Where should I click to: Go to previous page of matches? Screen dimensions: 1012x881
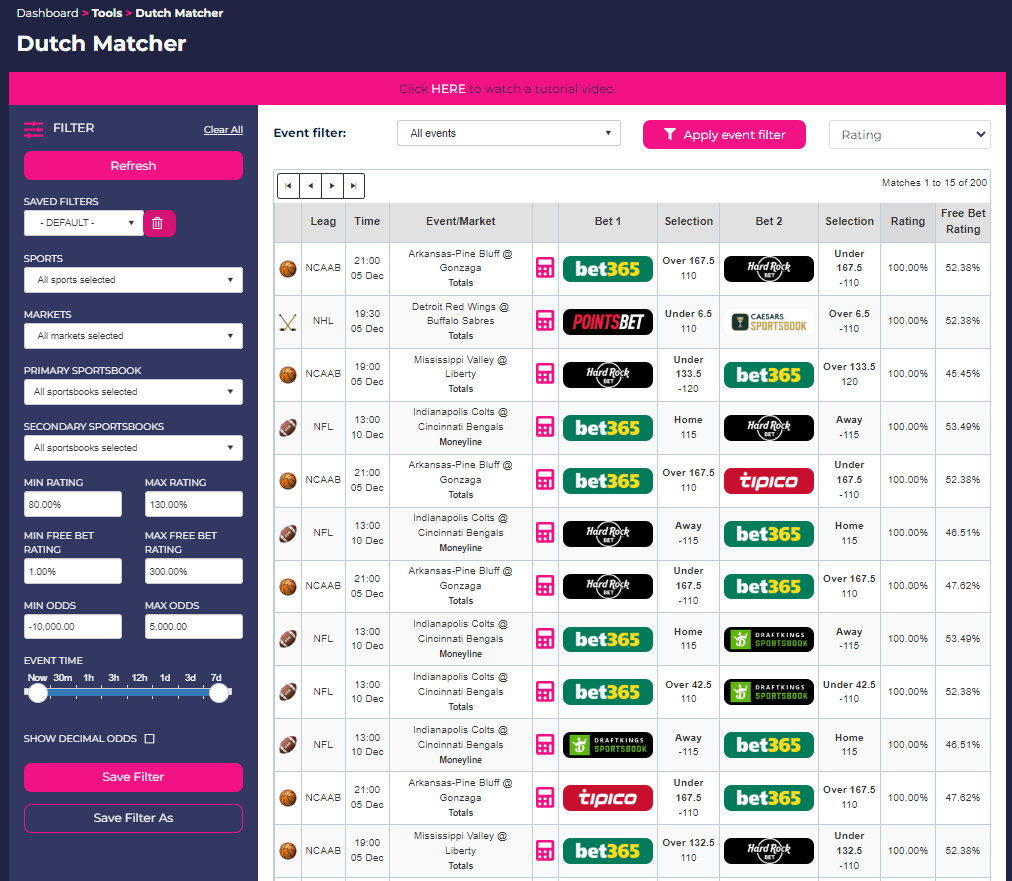pos(310,186)
